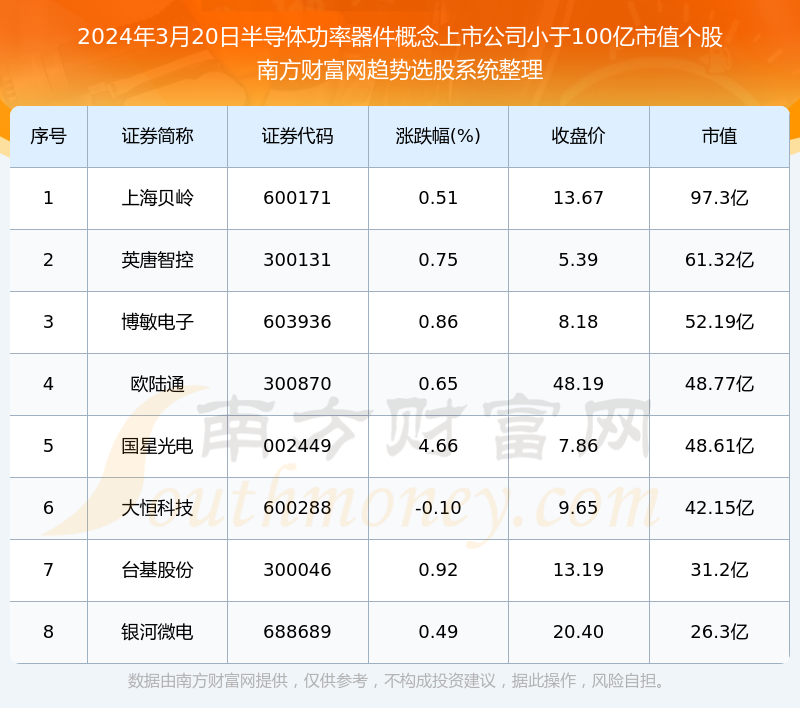Select stock name 国星光电
Screen dimensions: 800x708
pyautogui.click(x=157, y=446)
